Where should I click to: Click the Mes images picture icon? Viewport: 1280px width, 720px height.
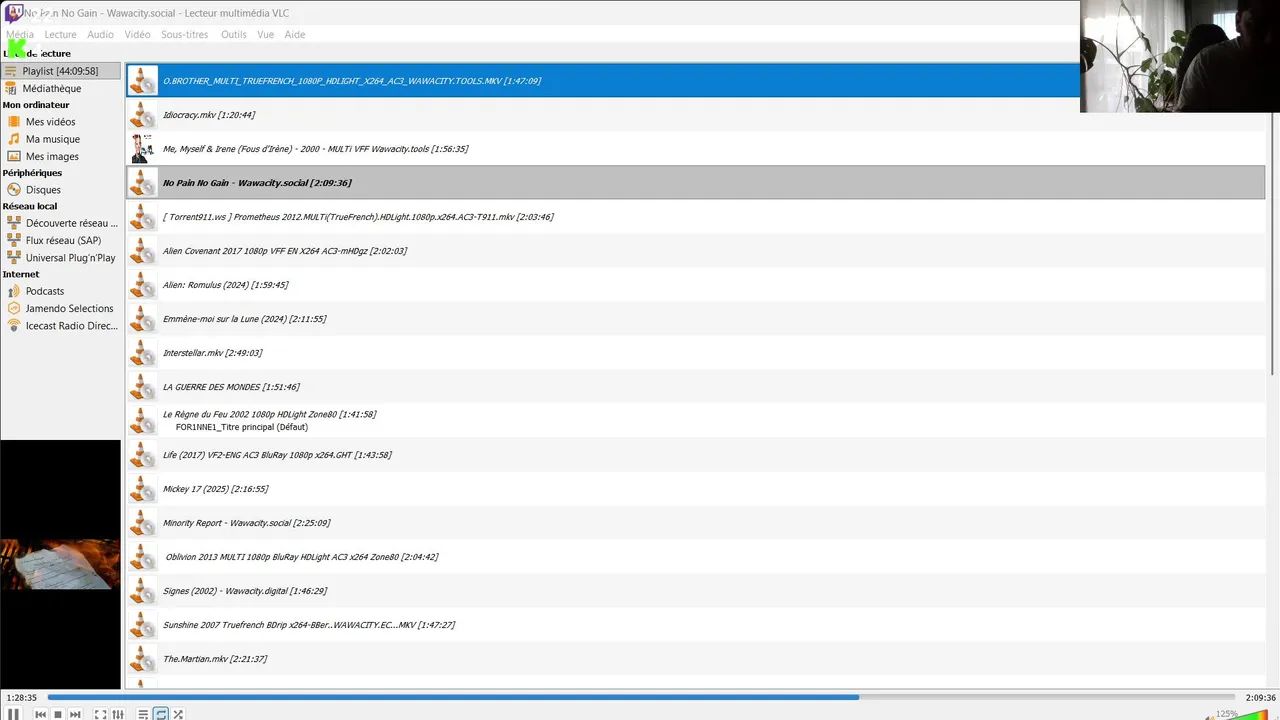(x=14, y=156)
